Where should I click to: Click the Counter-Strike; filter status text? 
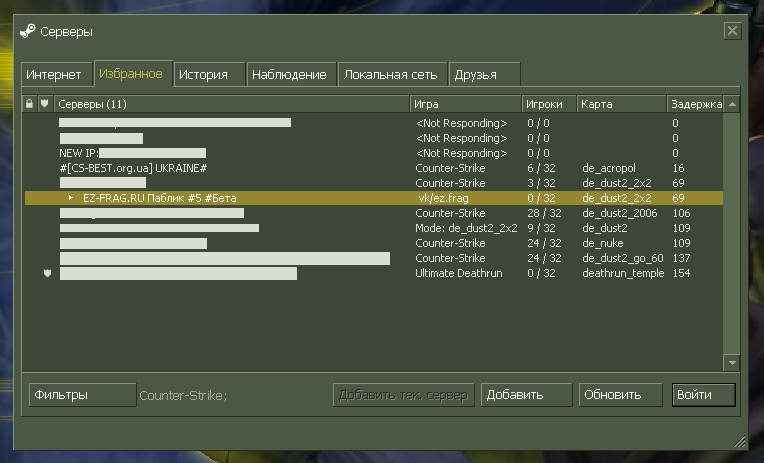click(183, 395)
